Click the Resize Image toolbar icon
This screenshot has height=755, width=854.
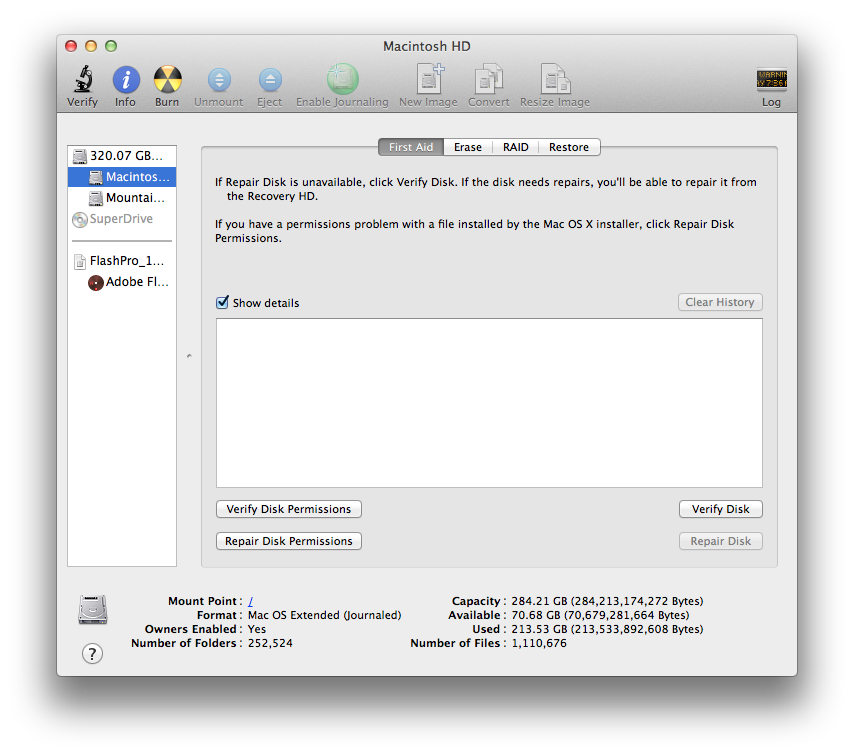[x=555, y=79]
